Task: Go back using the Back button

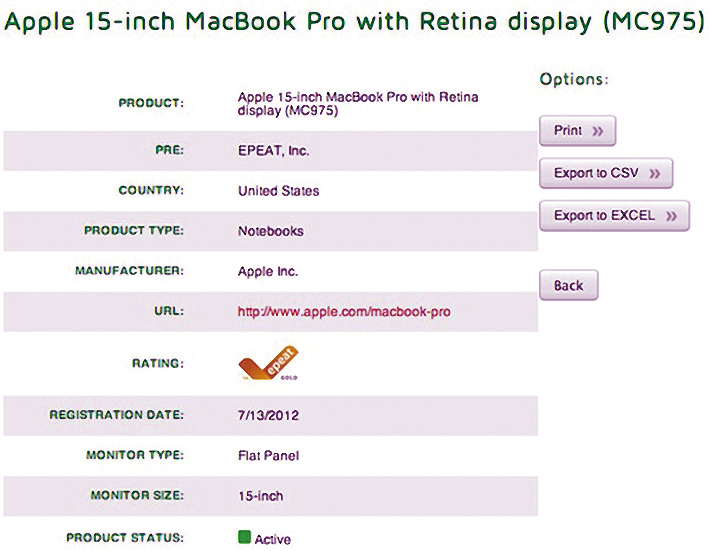Action: (x=569, y=285)
